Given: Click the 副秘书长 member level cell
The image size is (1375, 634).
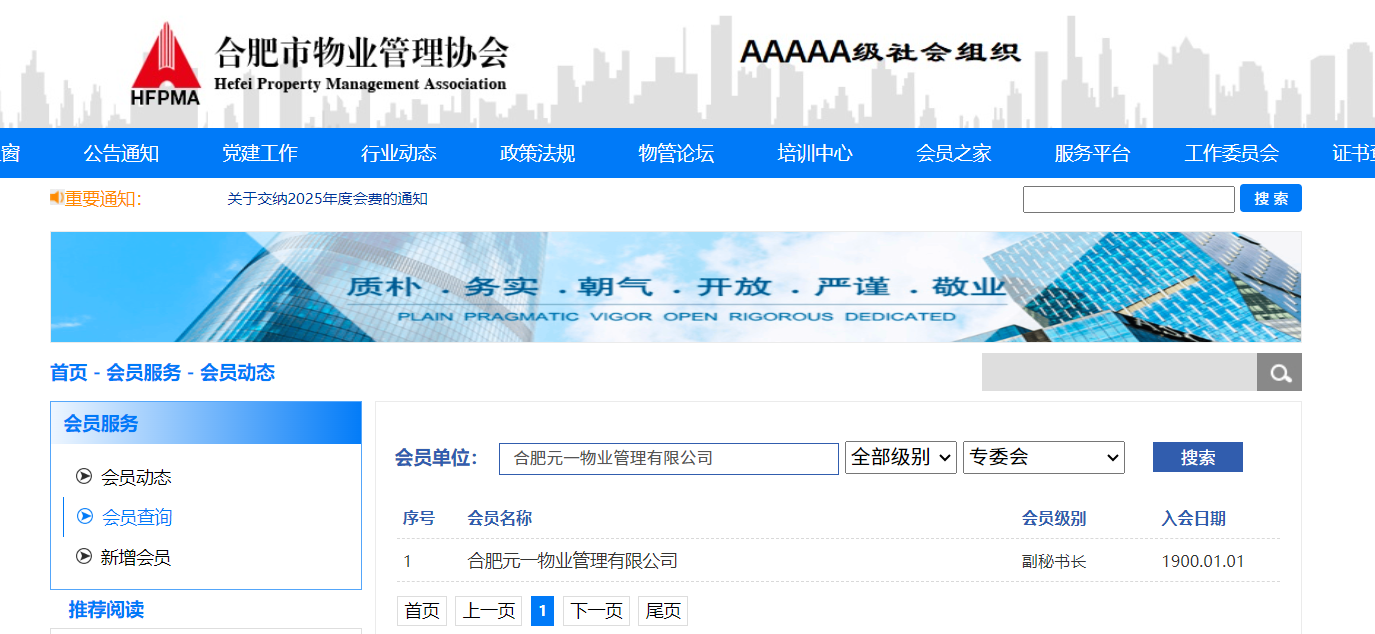Looking at the screenshot, I should (x=1054, y=561).
